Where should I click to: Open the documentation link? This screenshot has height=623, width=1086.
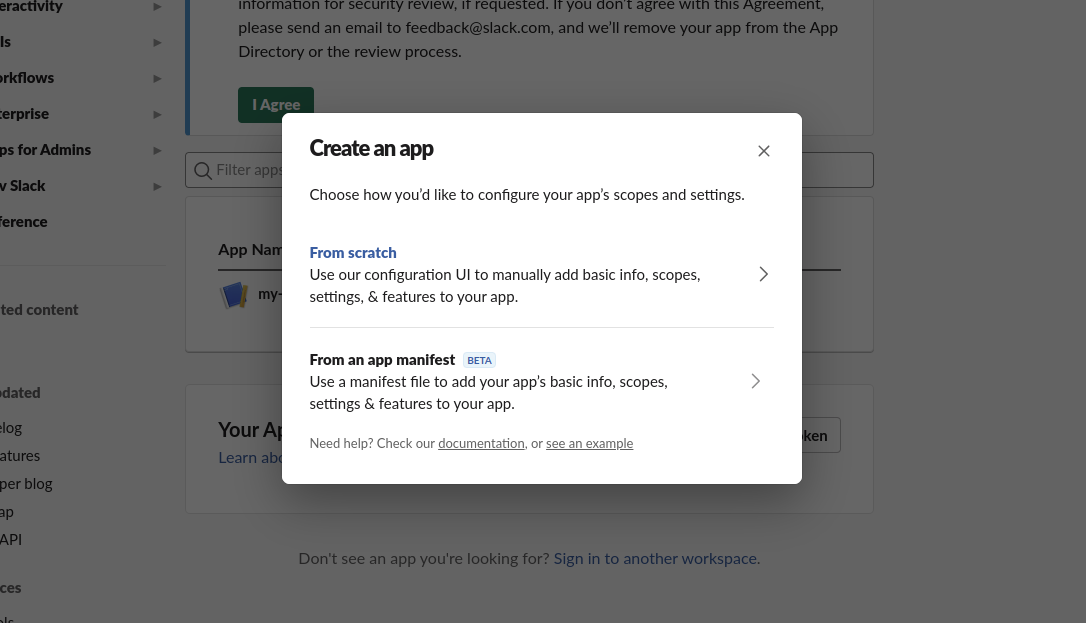click(481, 443)
